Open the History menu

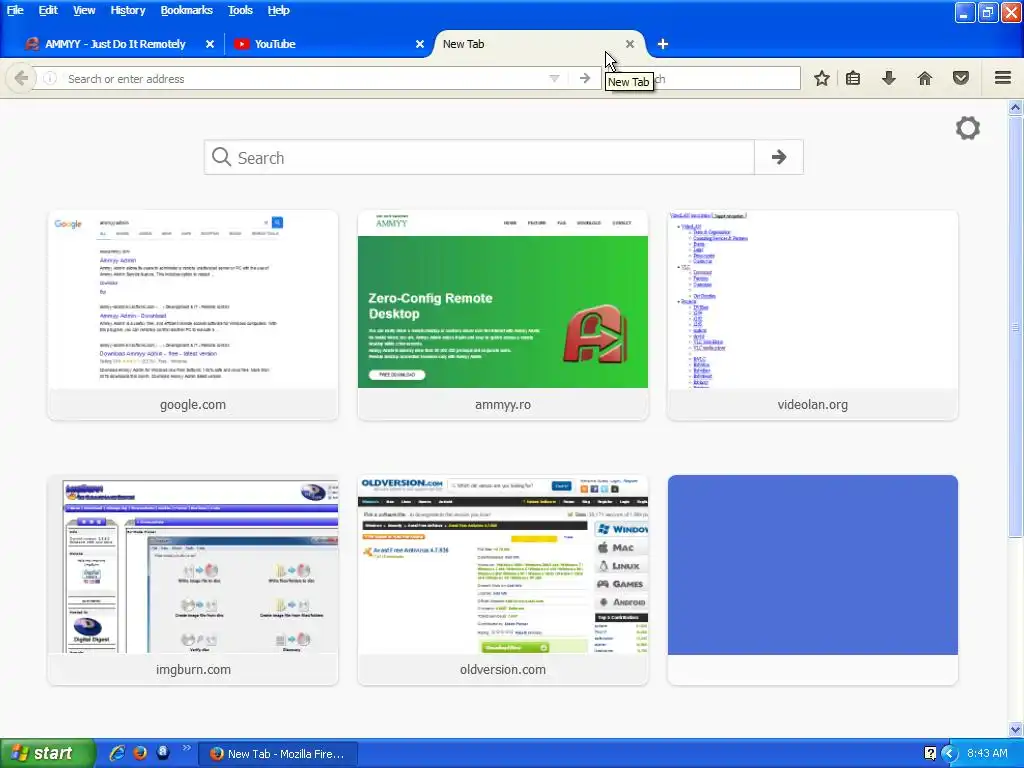pyautogui.click(x=127, y=10)
